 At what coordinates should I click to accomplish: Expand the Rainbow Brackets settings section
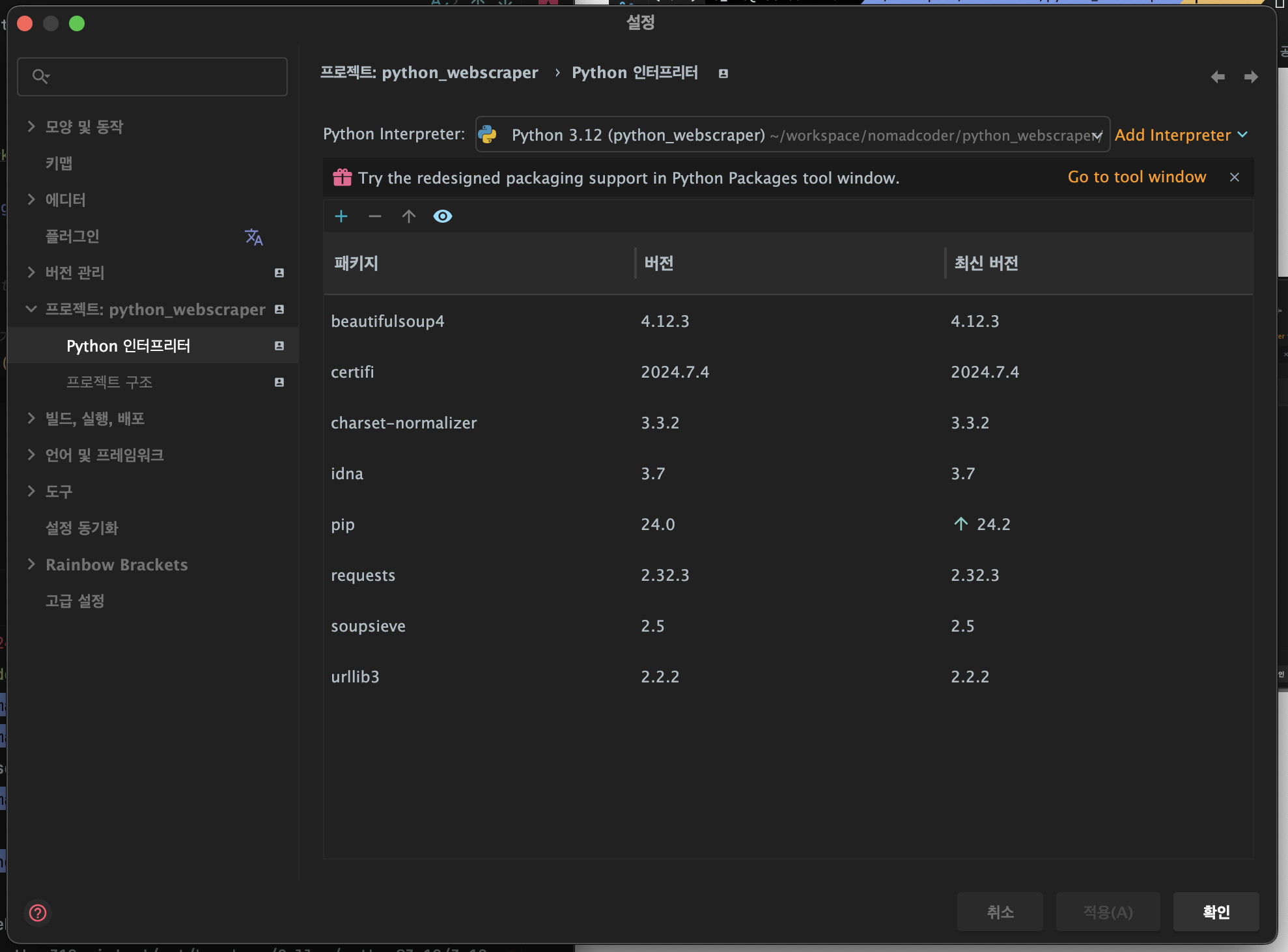pyautogui.click(x=31, y=565)
